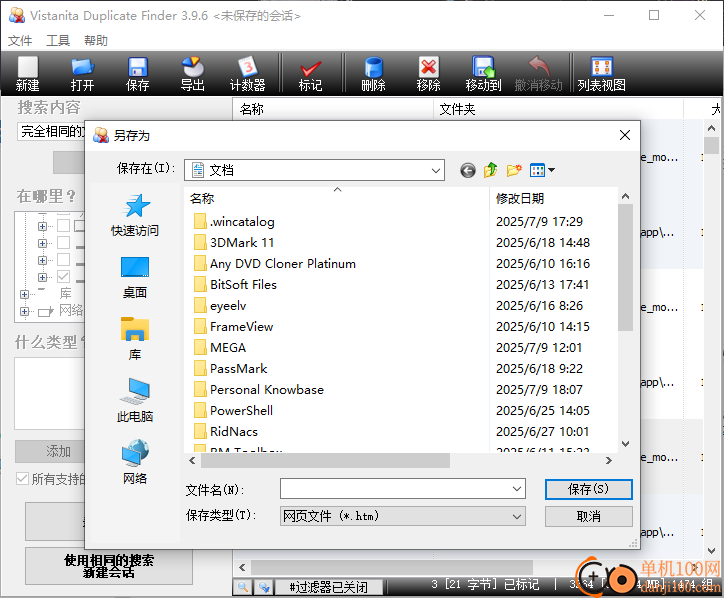The height and width of the screenshot is (598, 724).
Task: Click the magnifier icon in status bar
Action: 243,587
